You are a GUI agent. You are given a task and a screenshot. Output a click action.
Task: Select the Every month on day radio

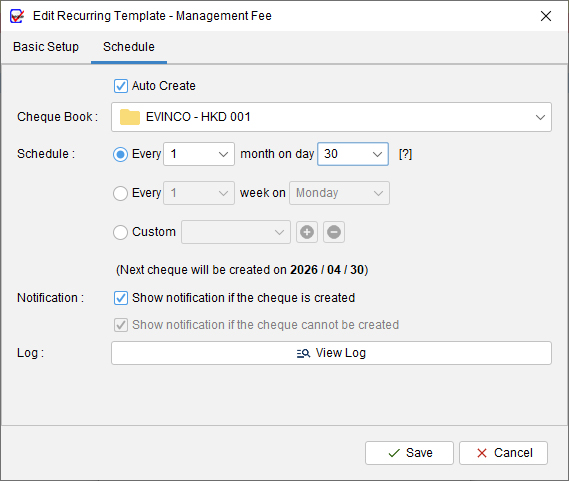point(120,154)
